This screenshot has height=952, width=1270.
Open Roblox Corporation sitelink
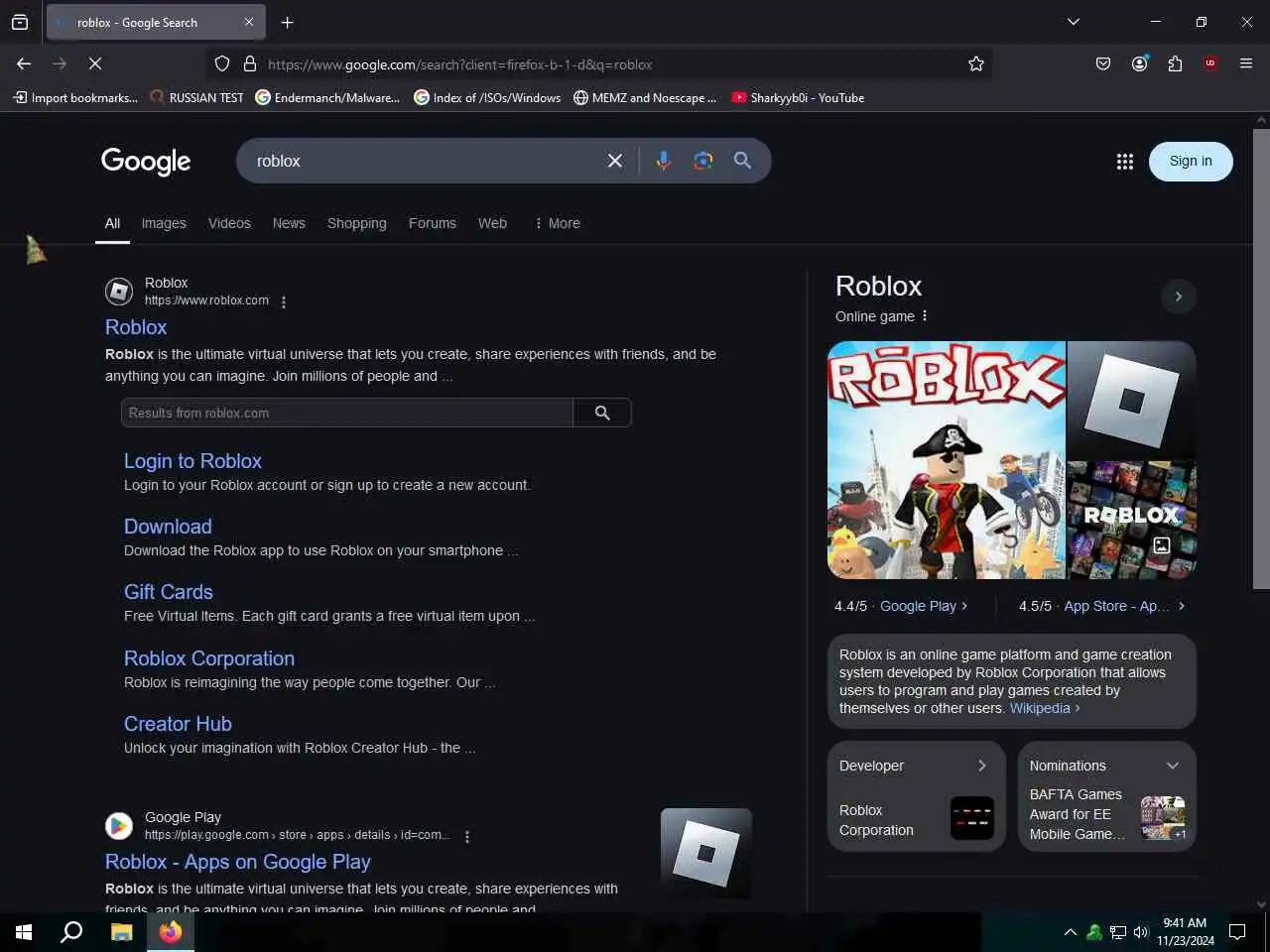[209, 658]
